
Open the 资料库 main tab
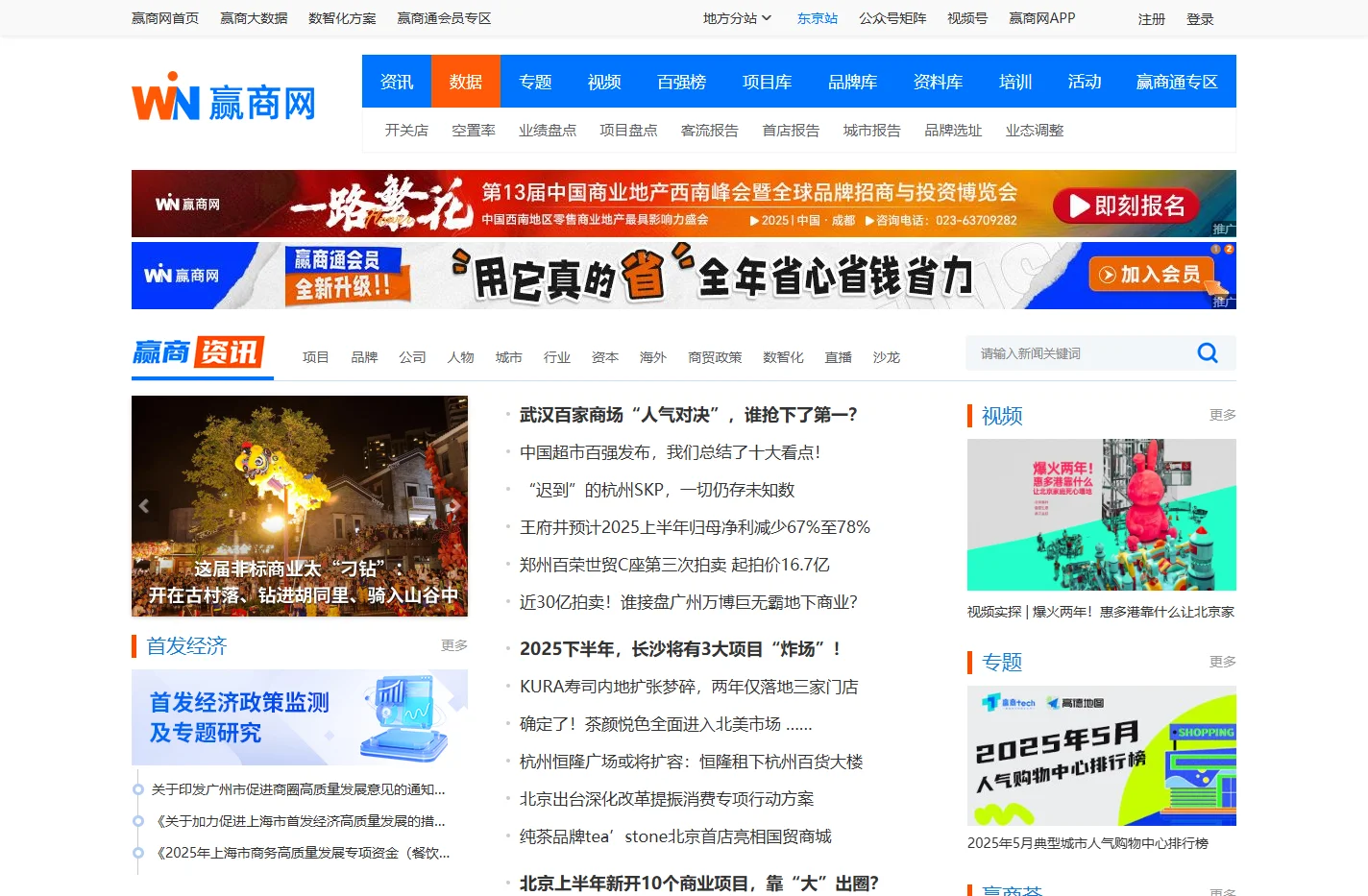(x=938, y=82)
